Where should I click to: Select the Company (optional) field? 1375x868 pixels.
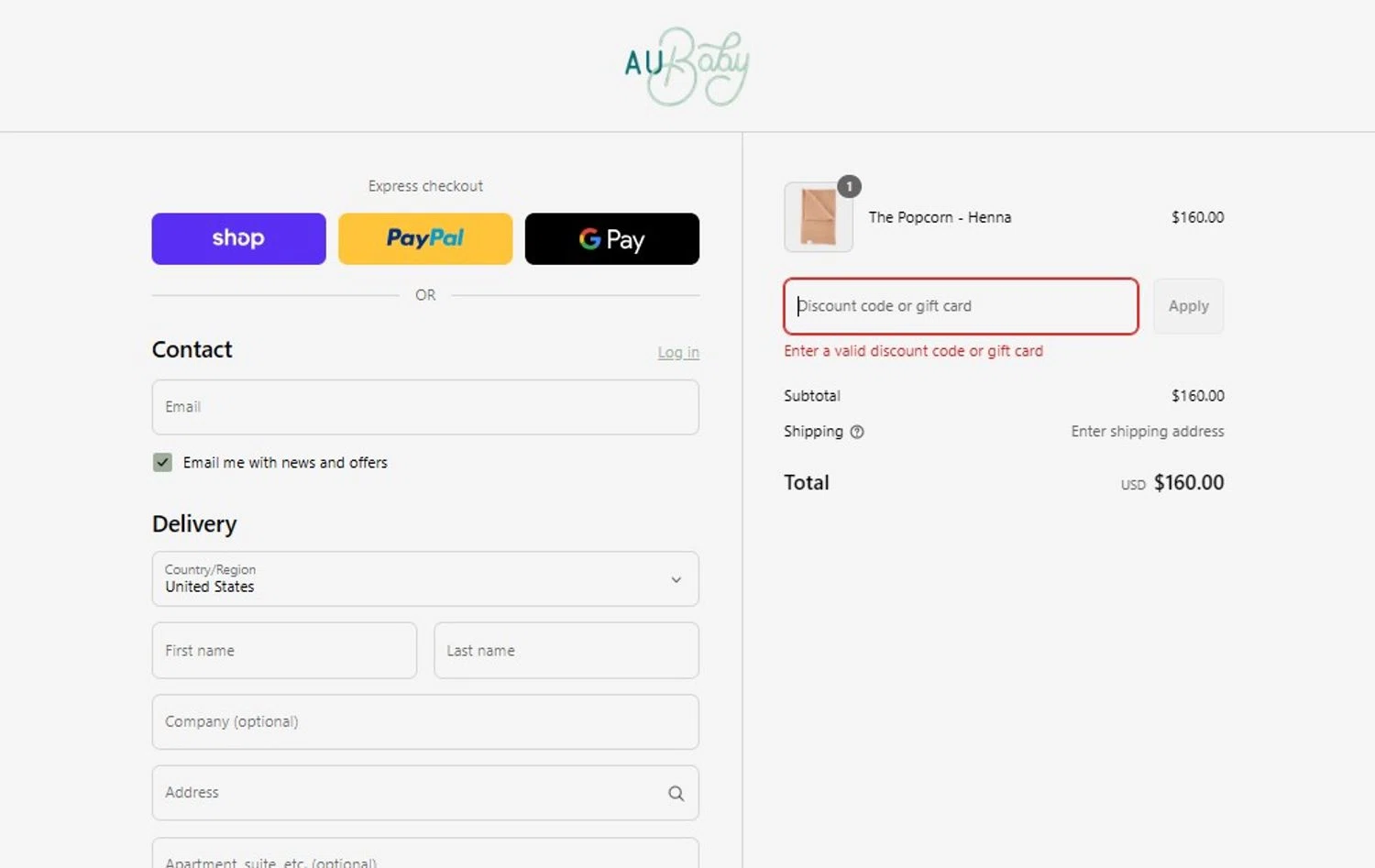coord(425,721)
